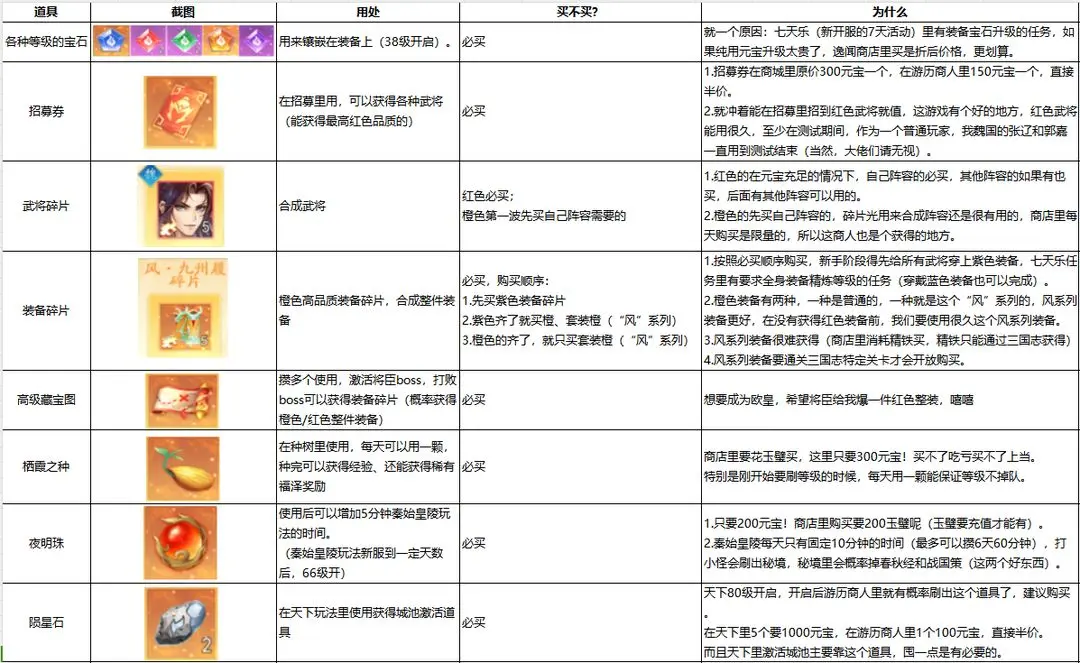Image resolution: width=1080 pixels, height=663 pixels.
Task: Select the 买不买? column header
Action: [x=578, y=10]
